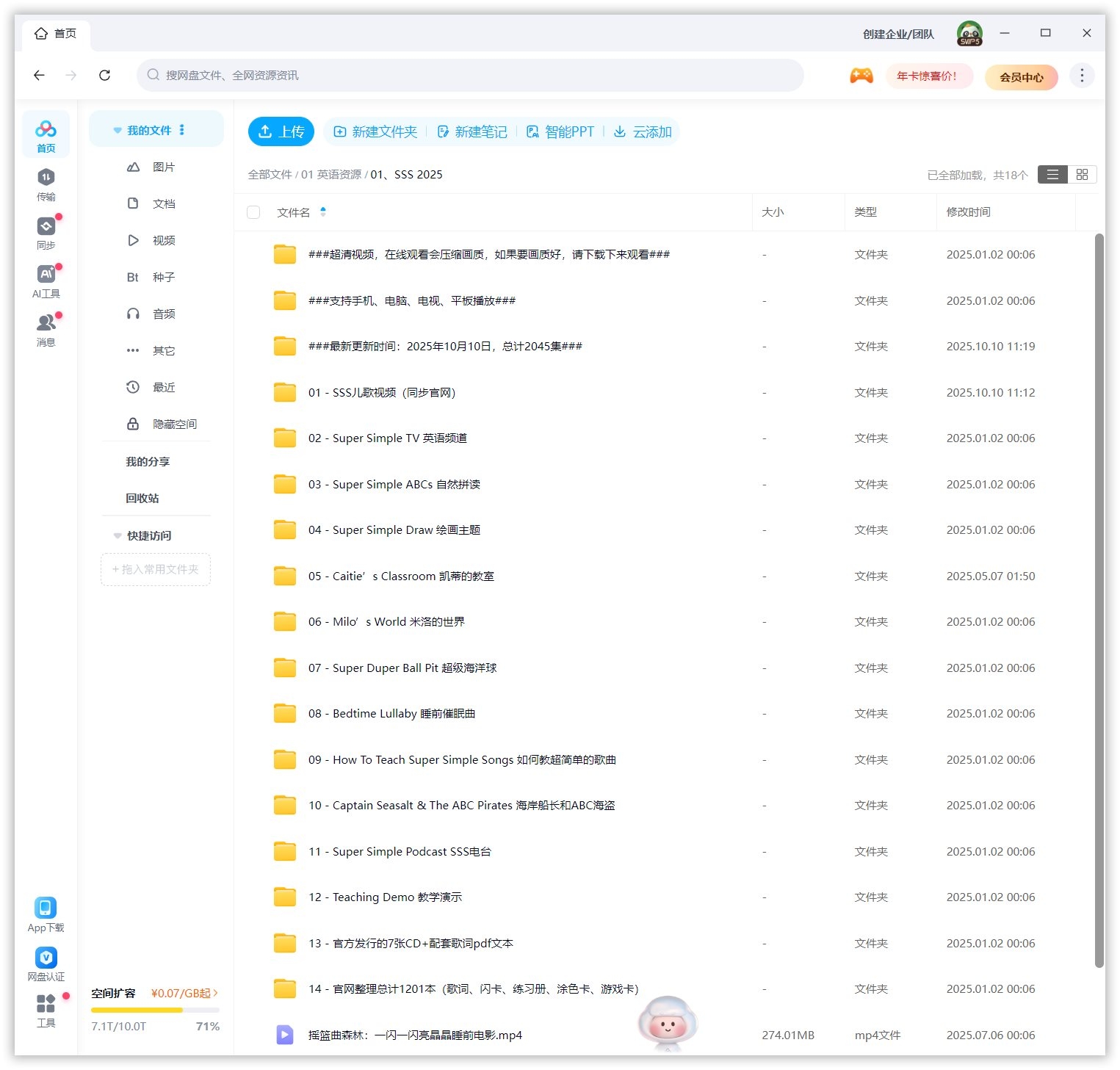Switch to the 首页 browser tab
This screenshot has height=1070, width=1120.
[x=57, y=33]
